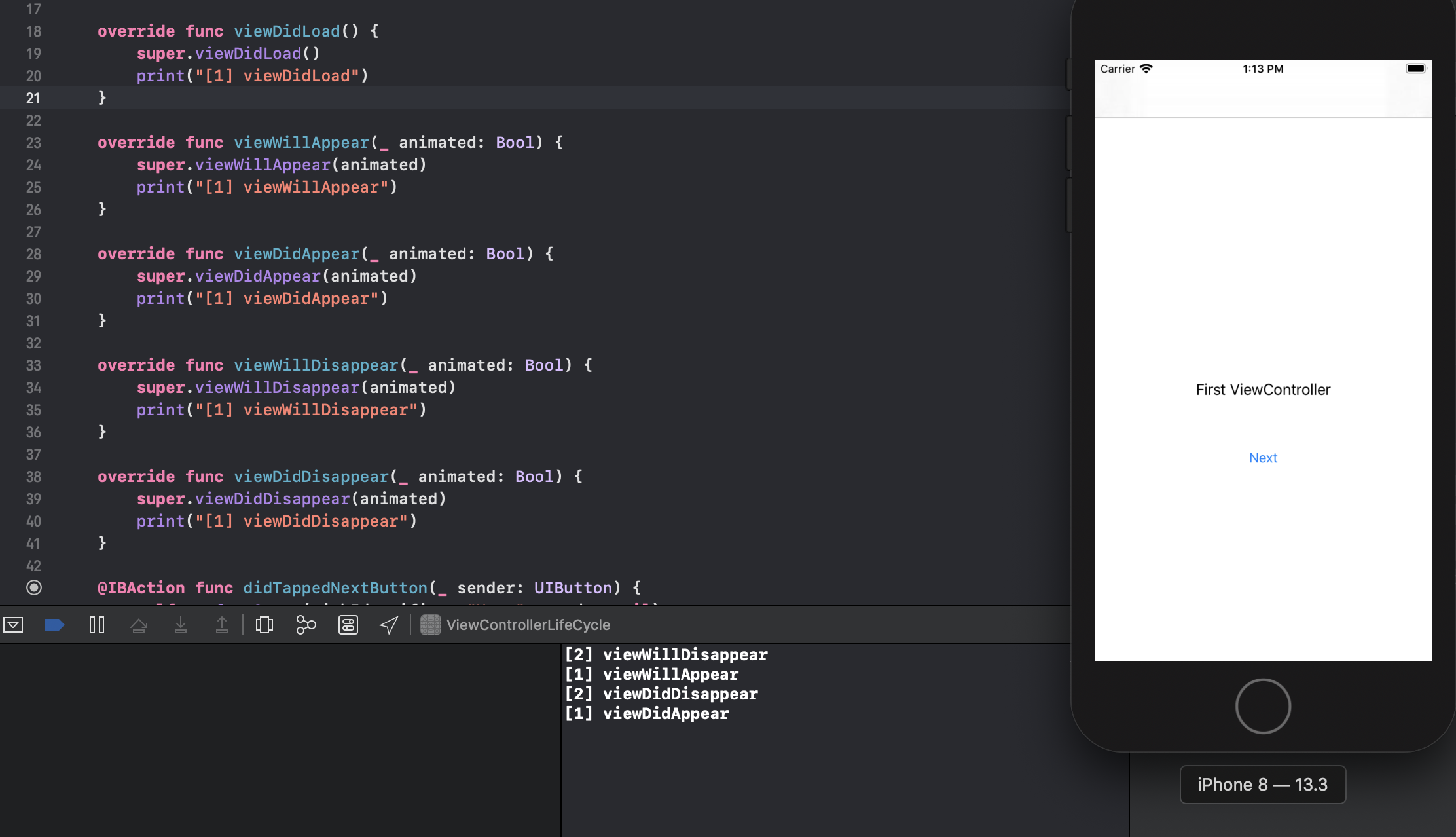
Task: Click the Step Over debug icon
Action: [139, 625]
